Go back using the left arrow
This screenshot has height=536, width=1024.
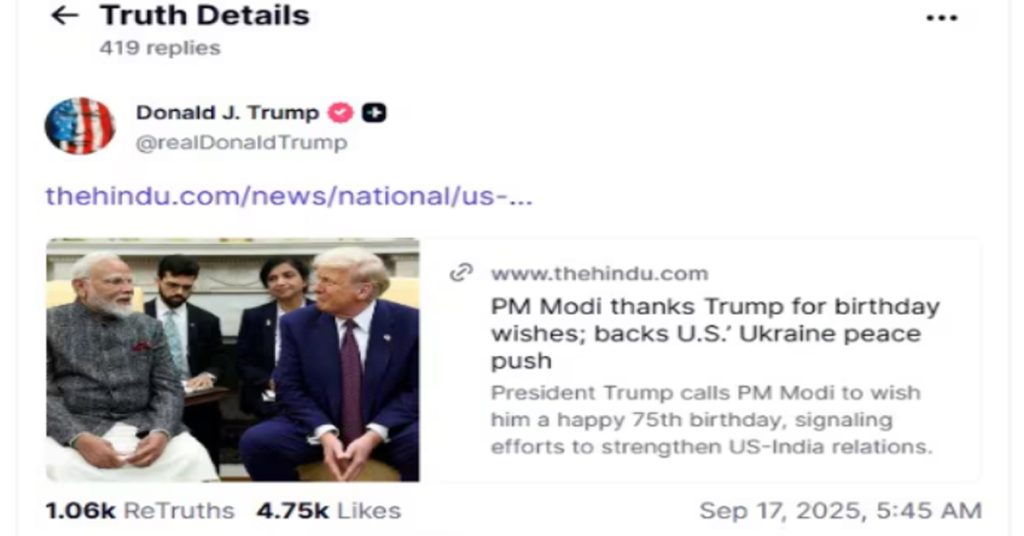pyautogui.click(x=65, y=15)
